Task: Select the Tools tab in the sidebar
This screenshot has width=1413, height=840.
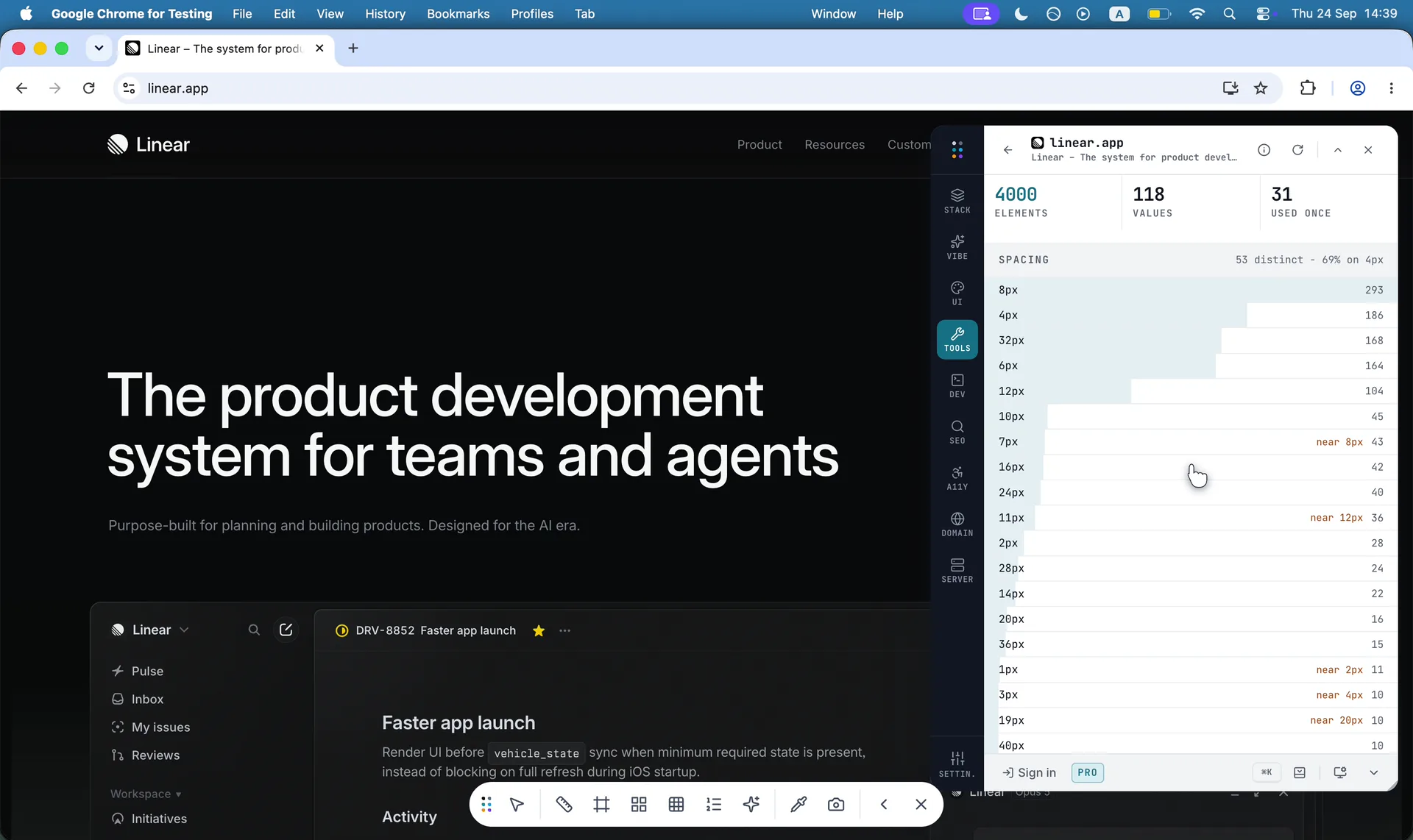Action: click(x=957, y=339)
